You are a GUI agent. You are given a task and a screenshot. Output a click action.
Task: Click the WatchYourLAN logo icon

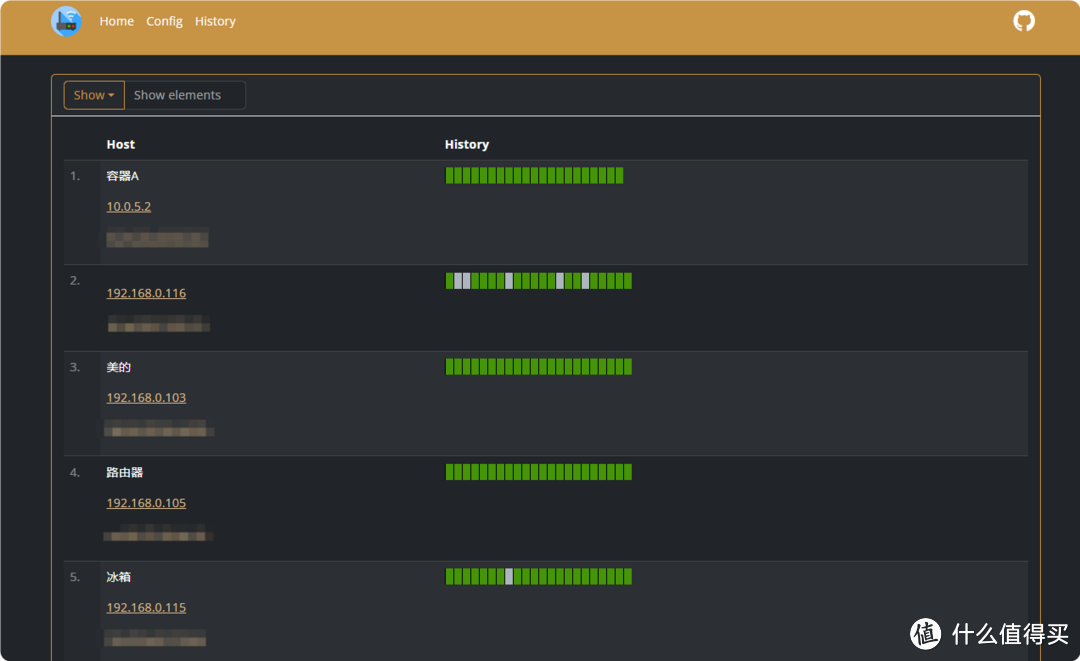[67, 21]
